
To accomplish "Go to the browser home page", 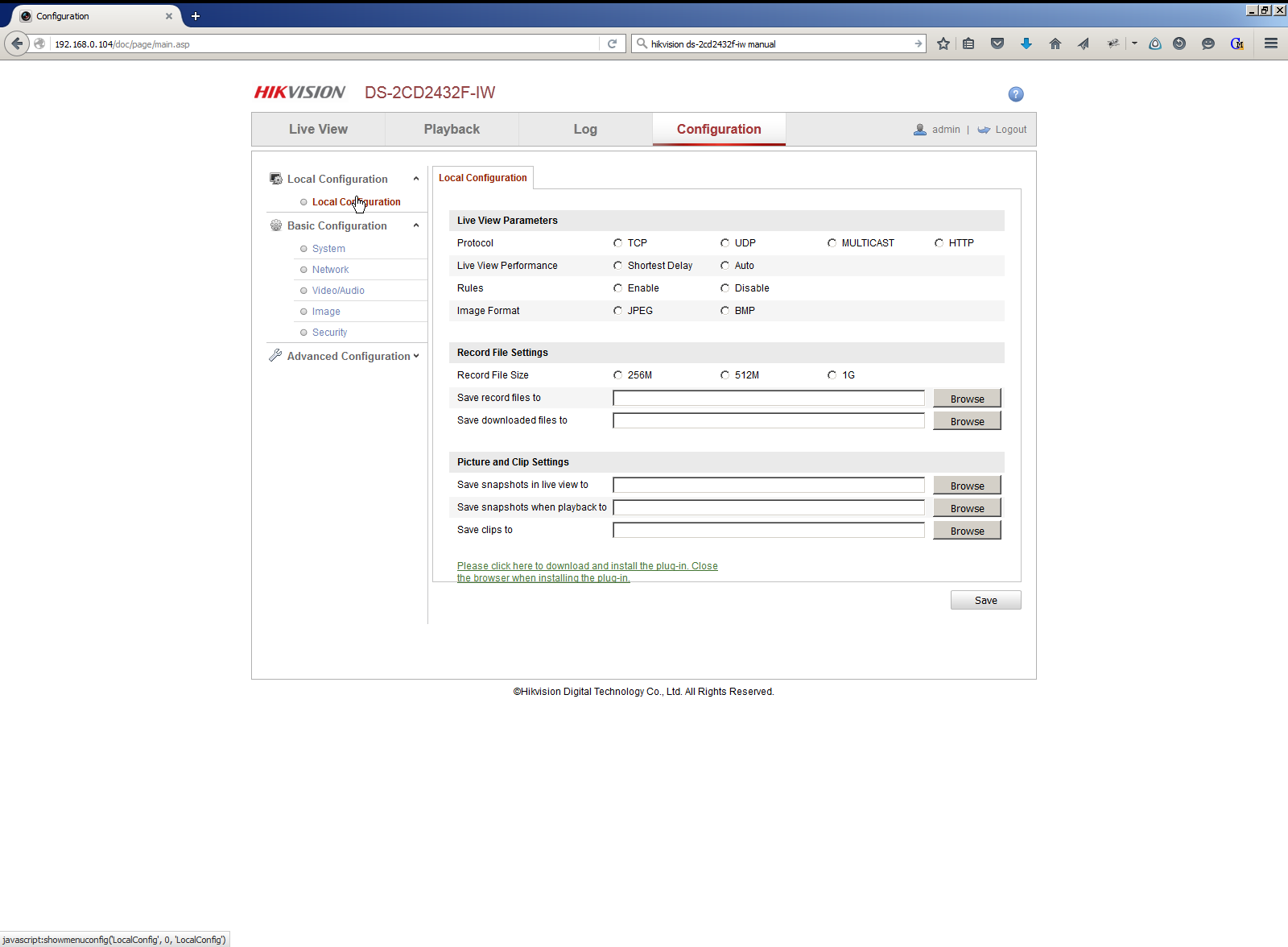I will (x=1055, y=43).
